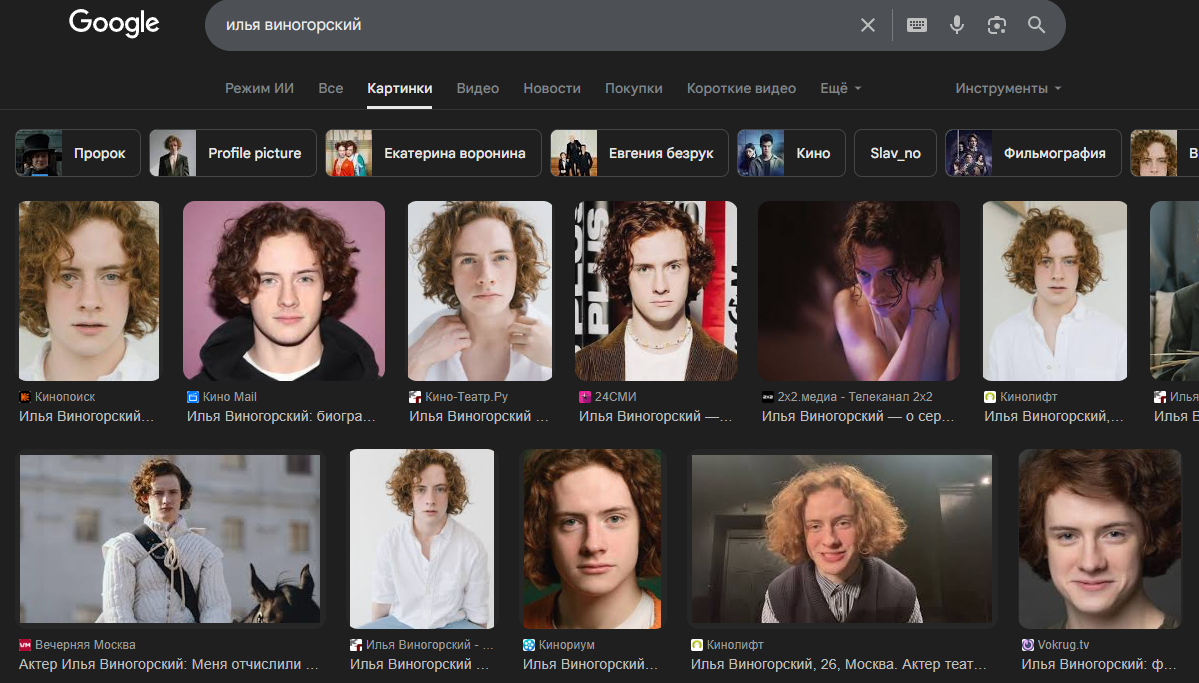
Task: Click the Кинопоиск source favicon
Action: click(24, 397)
